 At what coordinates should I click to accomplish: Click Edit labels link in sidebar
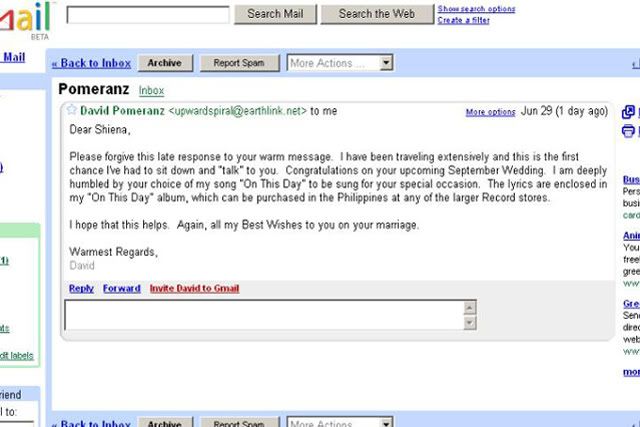coord(16,356)
